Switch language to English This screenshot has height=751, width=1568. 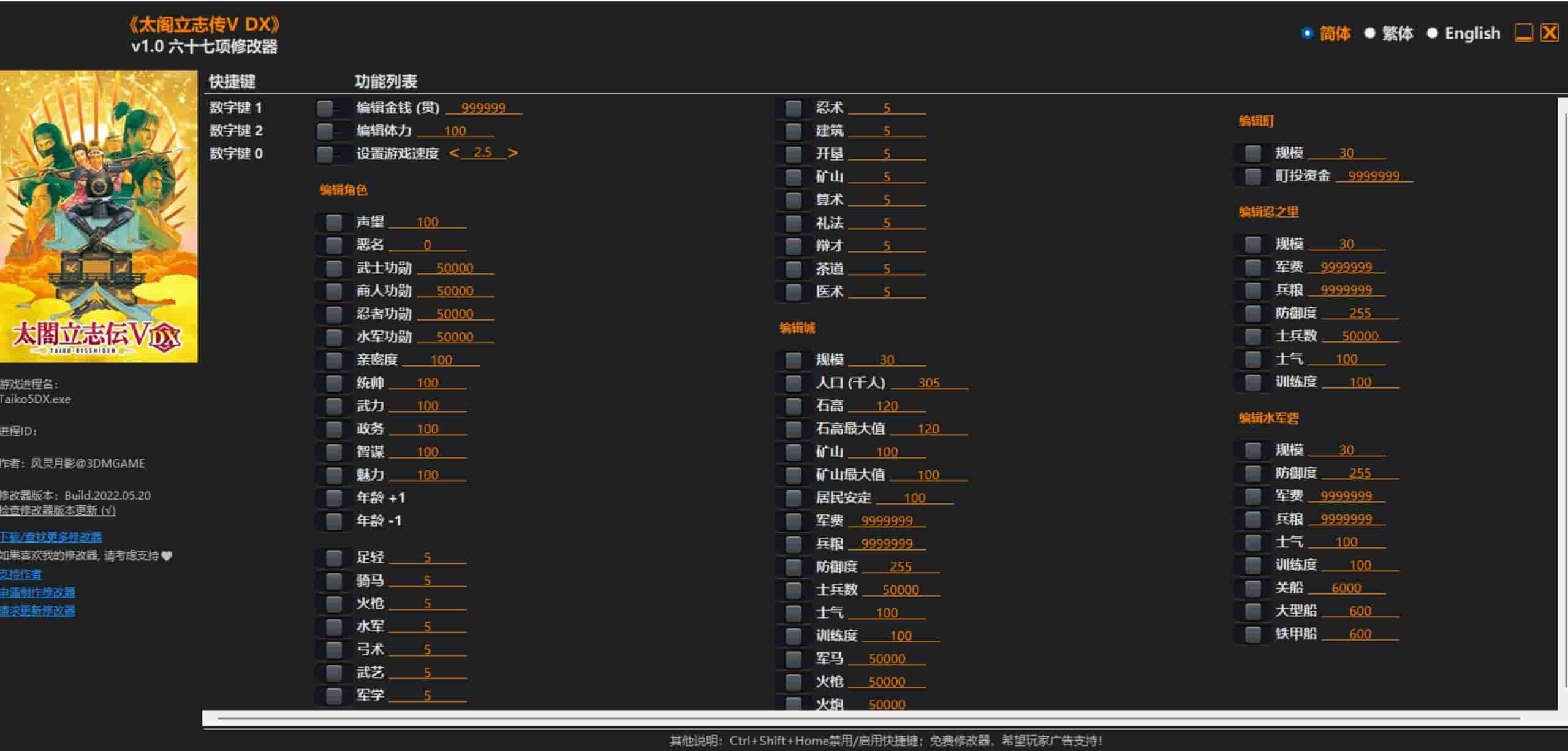pyautogui.click(x=1432, y=34)
